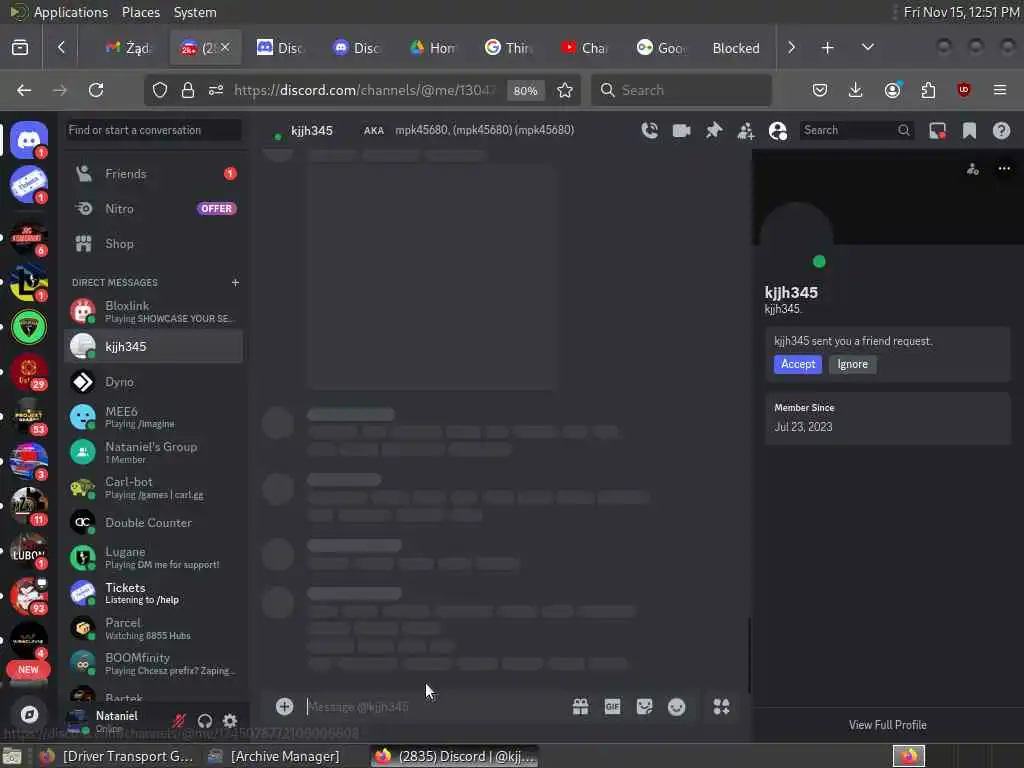Screen dimensions: 1024x768
Task: Open the apps launcher in the message bar
Action: click(722, 707)
